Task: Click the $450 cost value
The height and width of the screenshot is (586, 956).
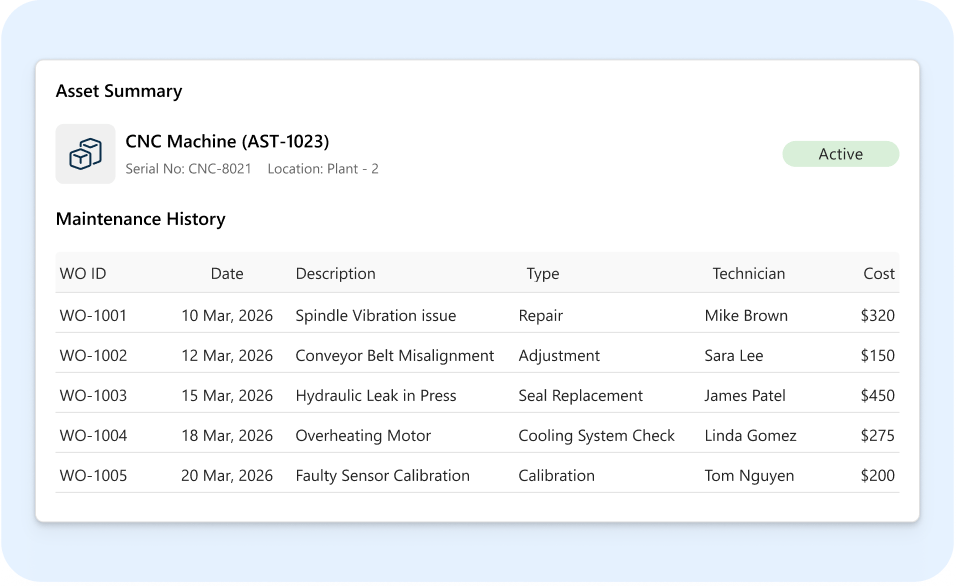Action: click(877, 395)
